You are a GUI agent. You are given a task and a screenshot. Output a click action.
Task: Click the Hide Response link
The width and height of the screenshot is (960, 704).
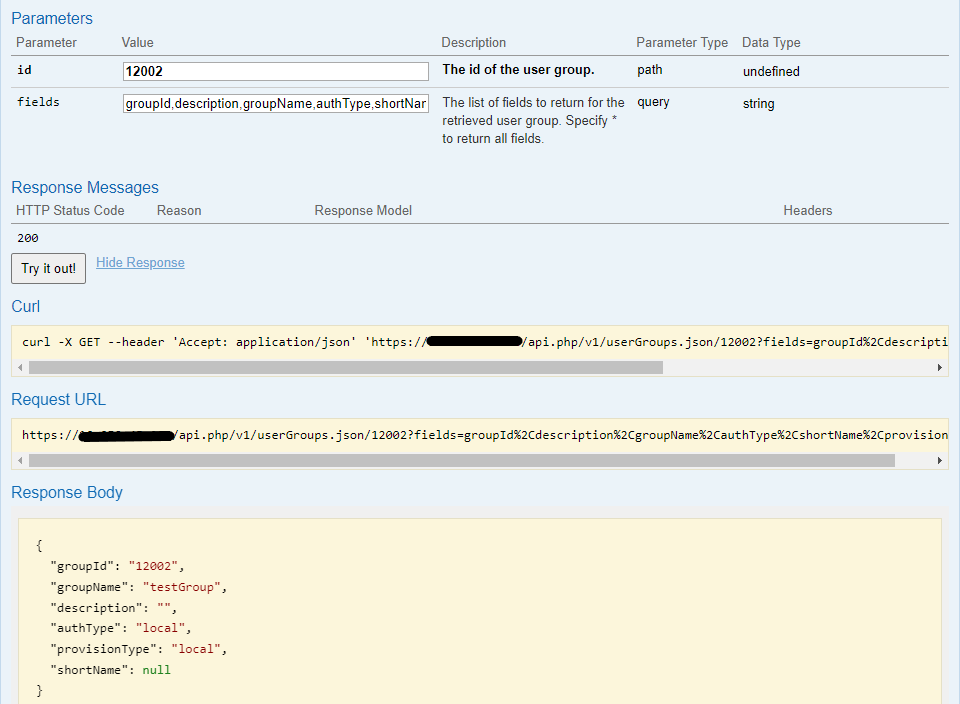140,263
